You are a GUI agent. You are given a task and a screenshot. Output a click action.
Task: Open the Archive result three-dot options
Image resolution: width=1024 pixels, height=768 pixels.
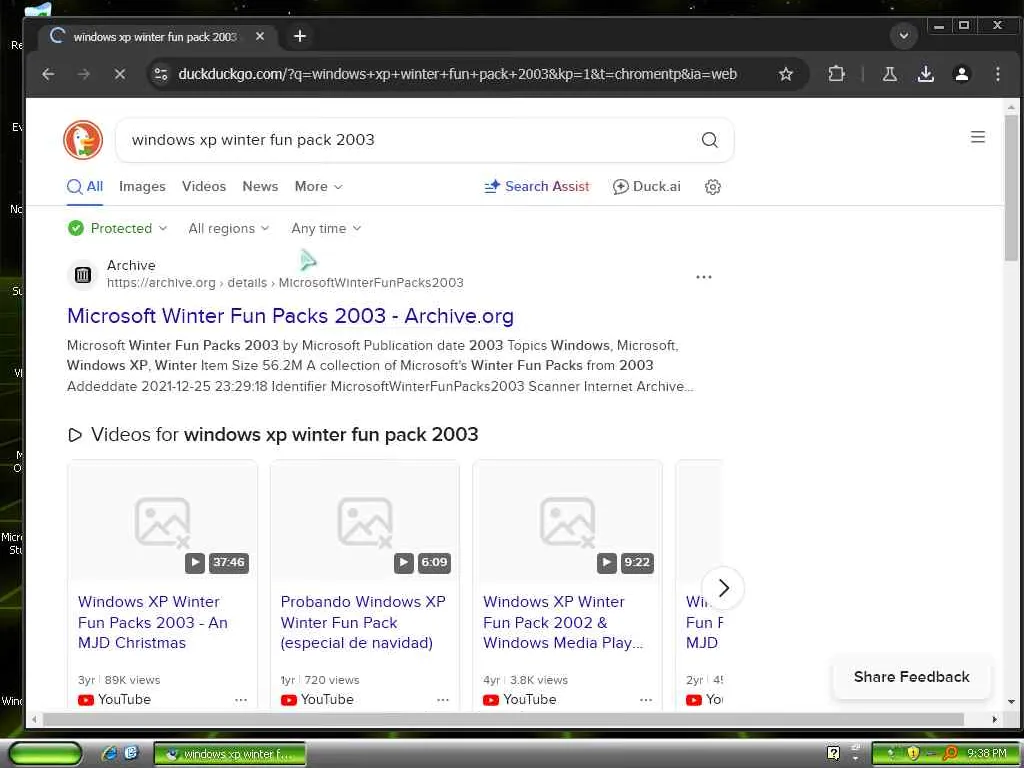703,277
